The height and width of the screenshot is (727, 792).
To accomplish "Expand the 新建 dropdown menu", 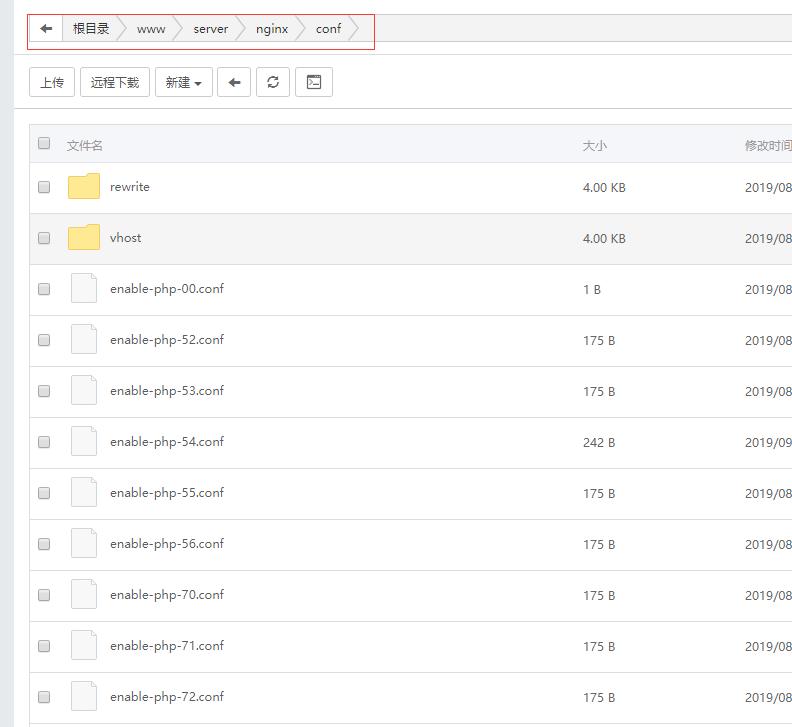I will [184, 82].
